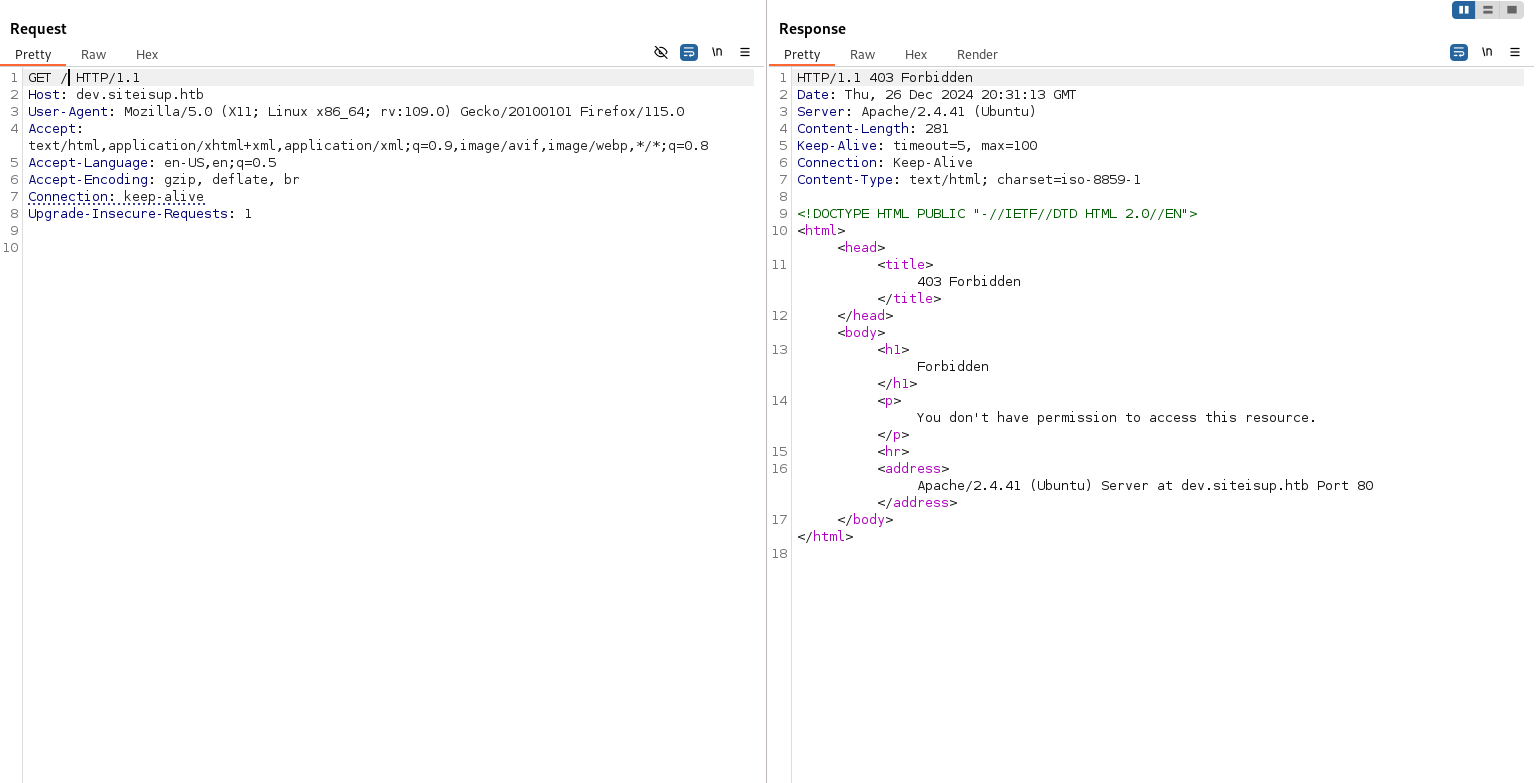Click the closing </p> tag
The height and width of the screenshot is (783, 1536).
point(893,434)
